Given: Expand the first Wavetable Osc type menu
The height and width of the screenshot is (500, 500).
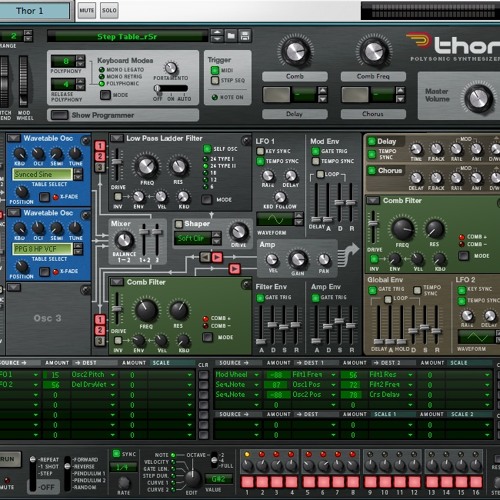Looking at the screenshot, I should (x=14, y=138).
